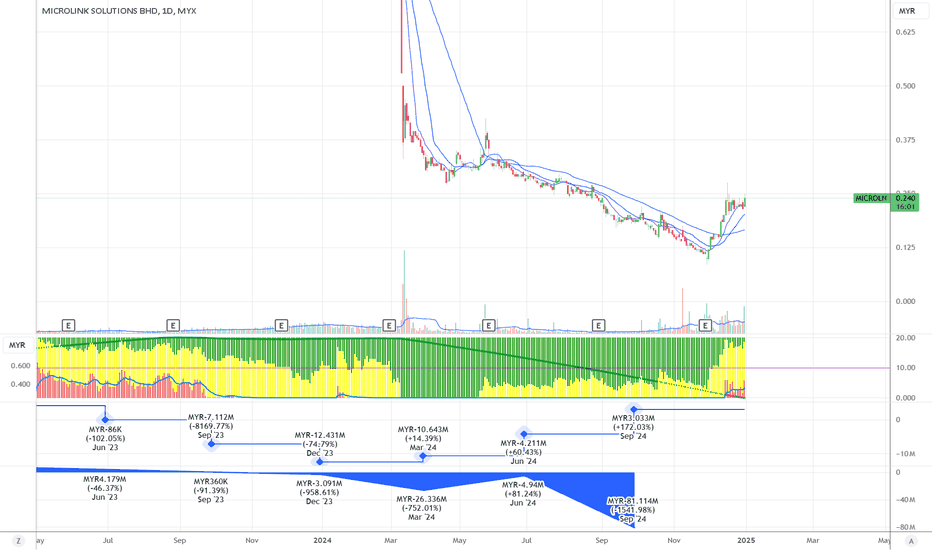Select the MYR-7.112M Sep '23 diamond data point

pos(212,444)
